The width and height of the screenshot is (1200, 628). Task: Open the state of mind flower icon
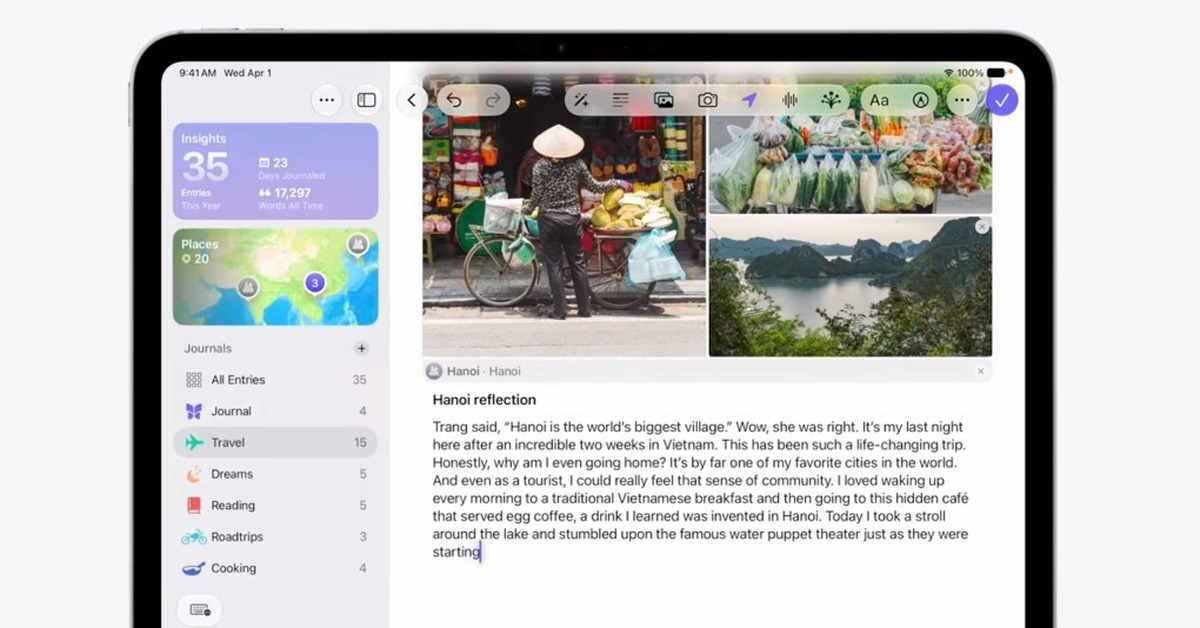coord(831,100)
